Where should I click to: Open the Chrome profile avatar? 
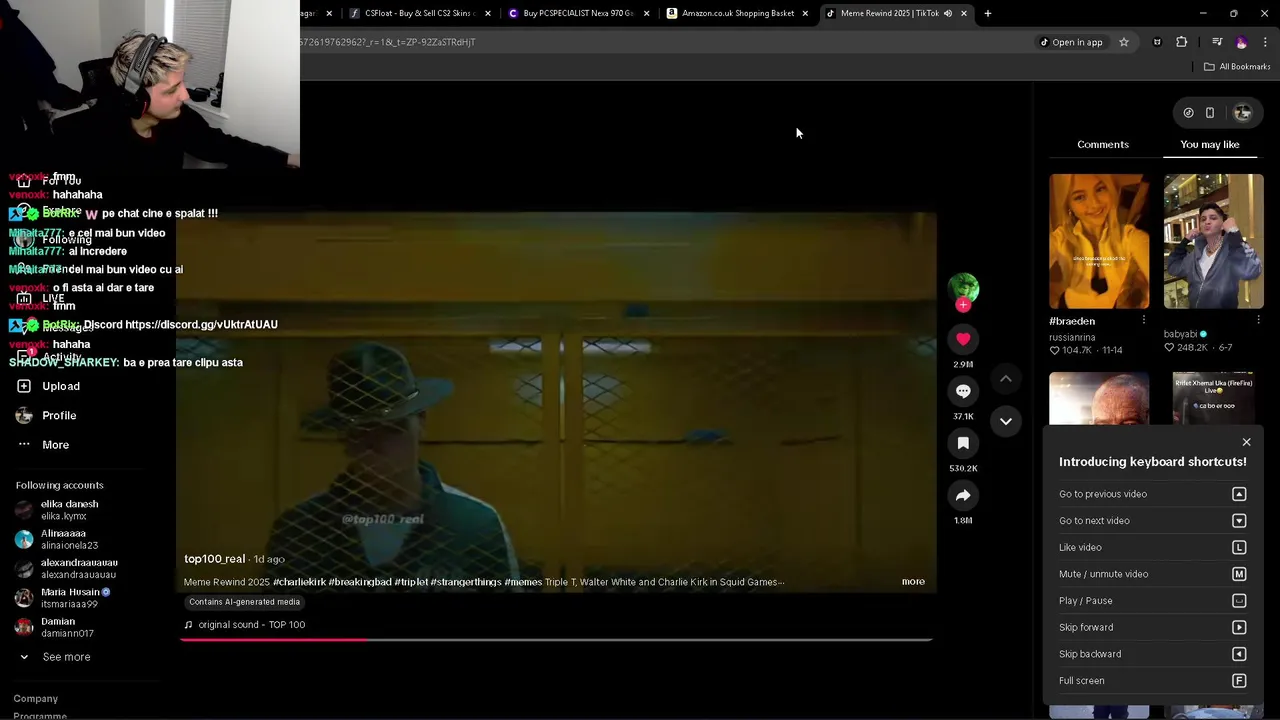1242,42
